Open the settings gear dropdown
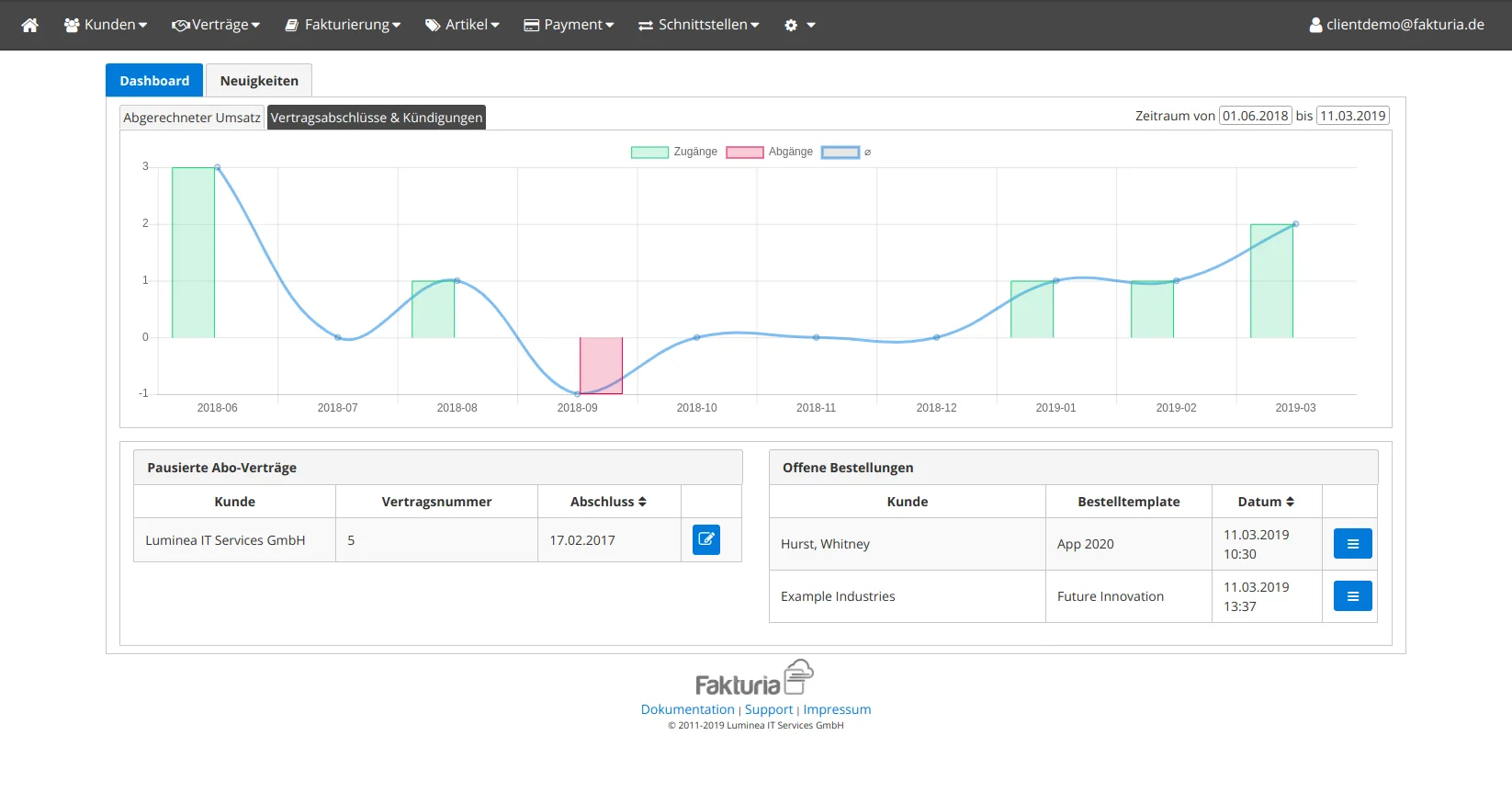 click(x=800, y=25)
